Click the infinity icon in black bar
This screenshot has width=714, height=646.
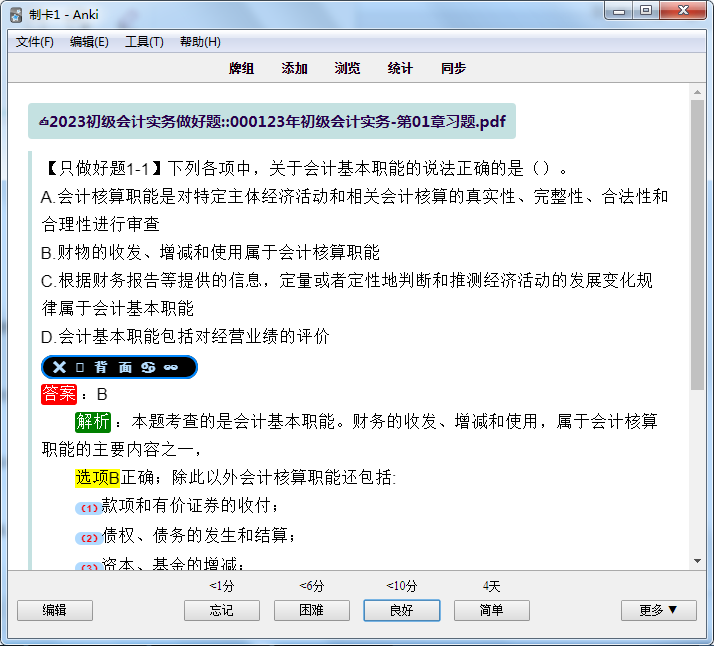[x=171, y=367]
